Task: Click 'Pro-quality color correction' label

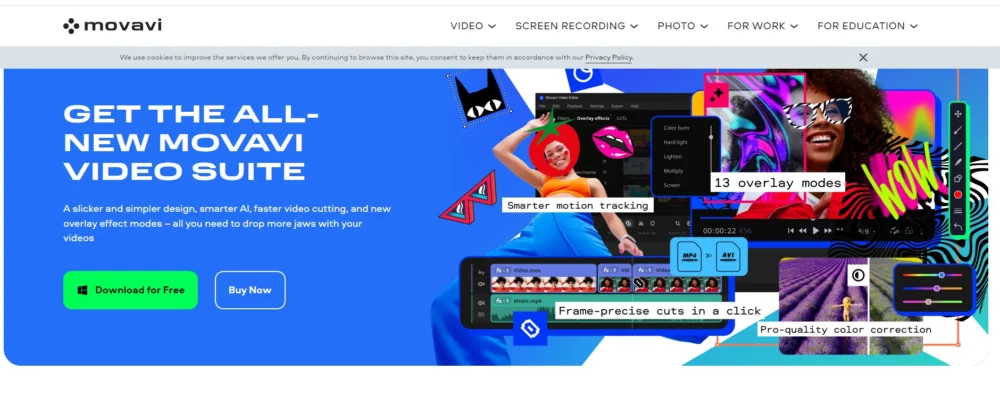Action: point(846,329)
